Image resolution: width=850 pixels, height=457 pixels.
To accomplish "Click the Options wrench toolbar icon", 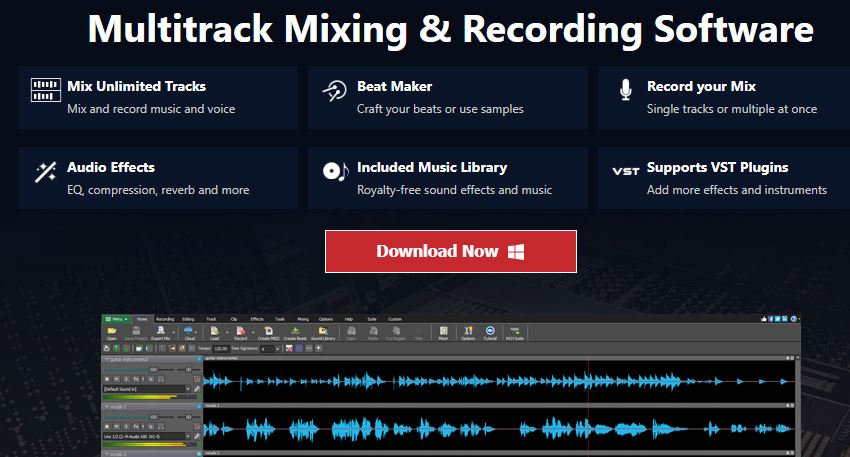I will [x=468, y=333].
